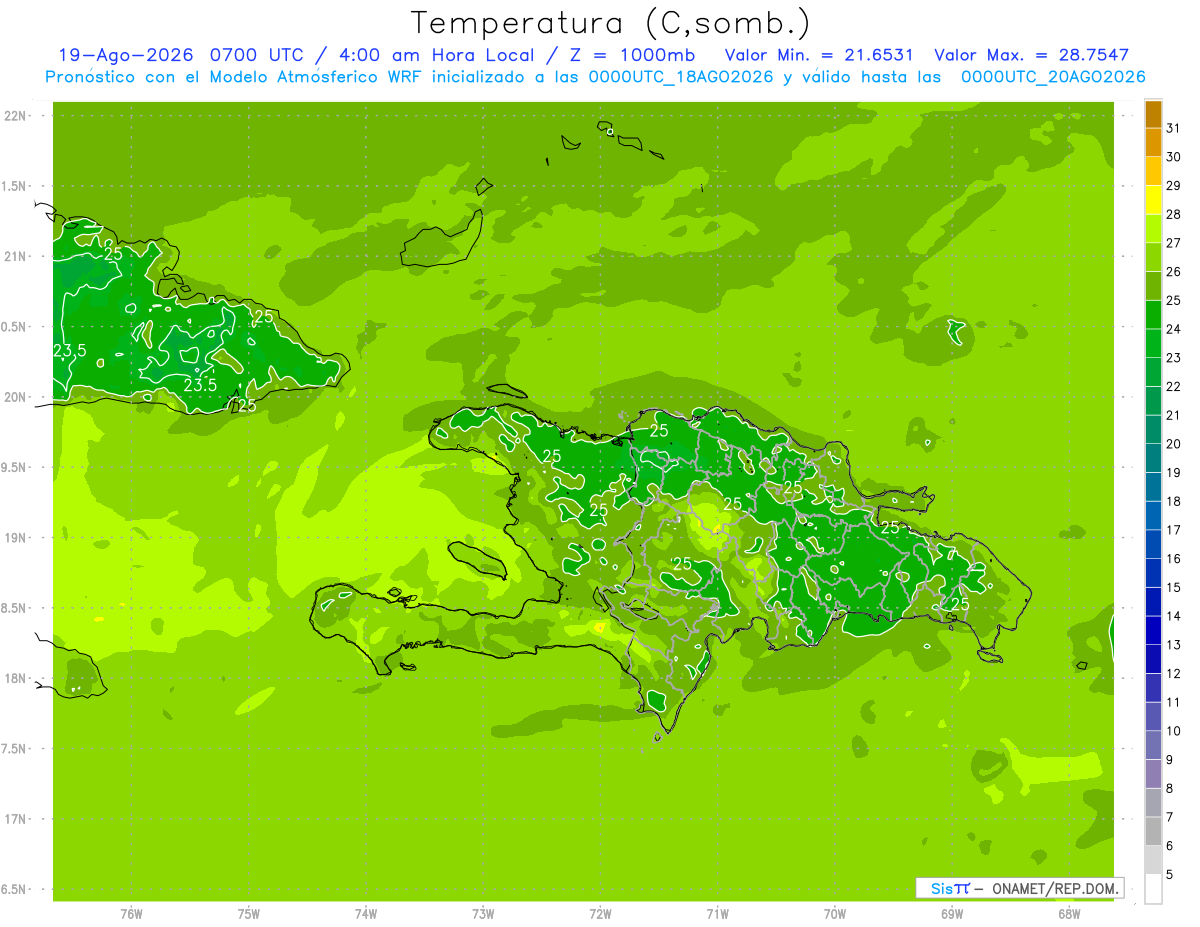Click the '18' color scale label
The height and width of the screenshot is (927, 1200).
point(1174,501)
